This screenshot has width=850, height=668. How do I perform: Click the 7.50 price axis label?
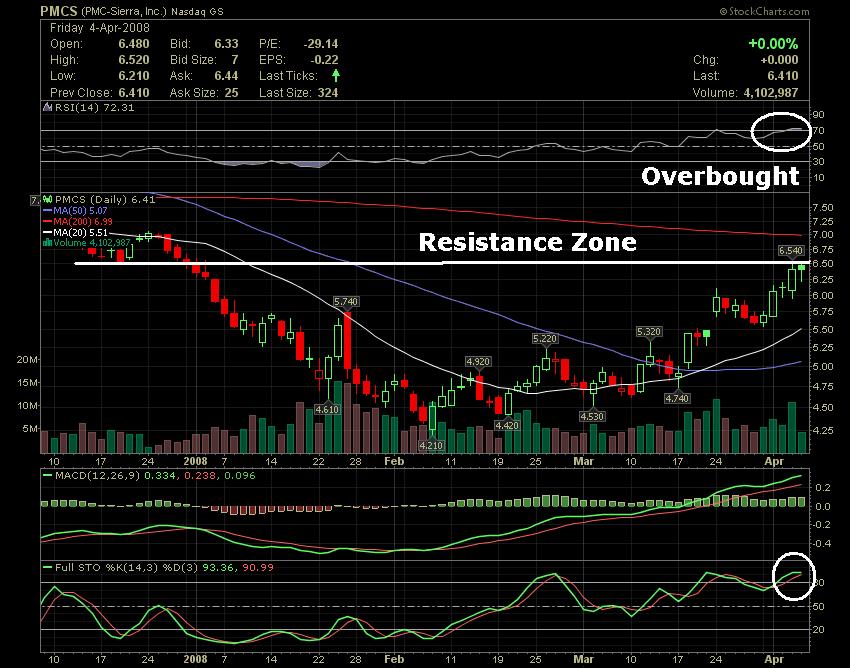[823, 208]
